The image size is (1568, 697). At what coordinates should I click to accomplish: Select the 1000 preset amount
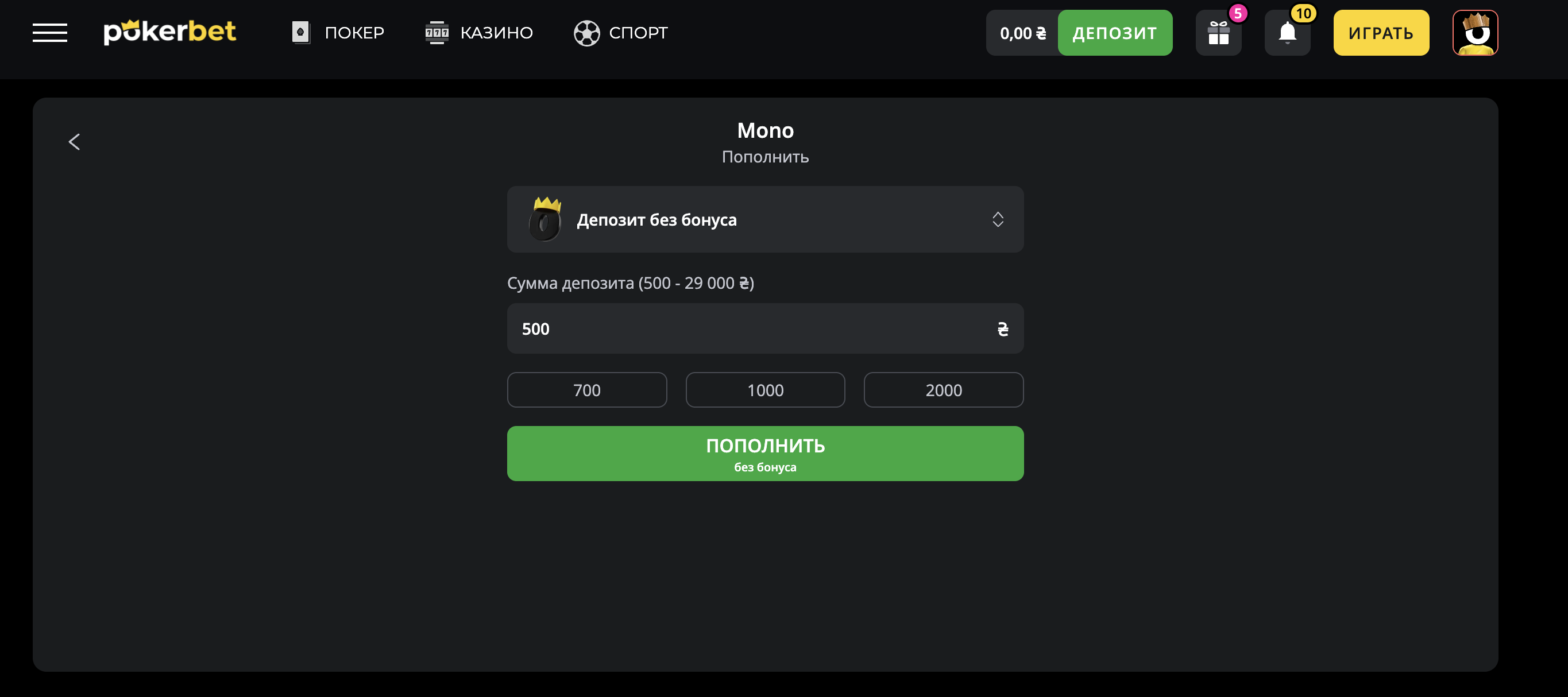tap(765, 390)
